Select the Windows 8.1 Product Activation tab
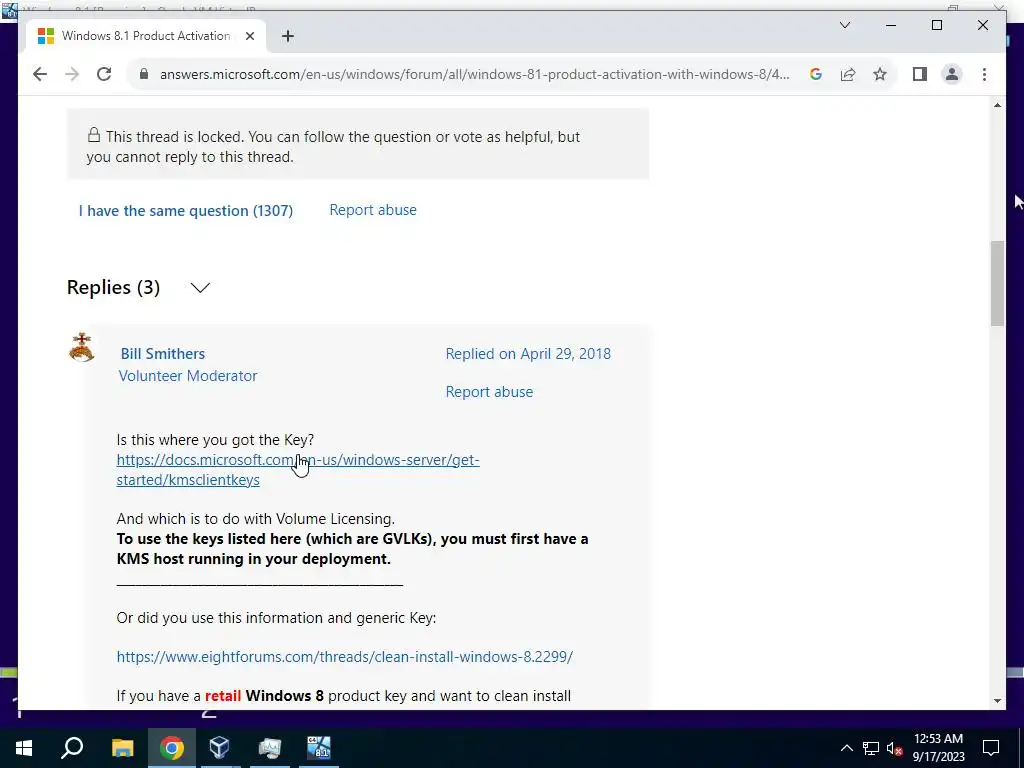The image size is (1024, 768). [x=144, y=36]
